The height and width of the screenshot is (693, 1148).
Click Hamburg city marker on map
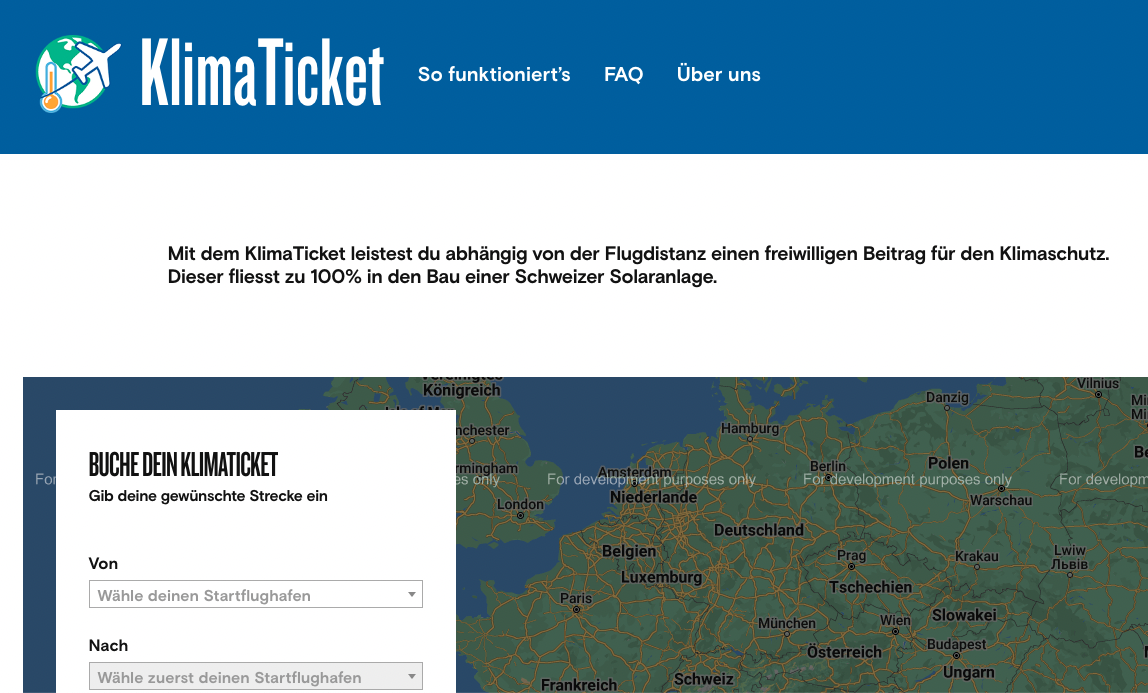749,439
